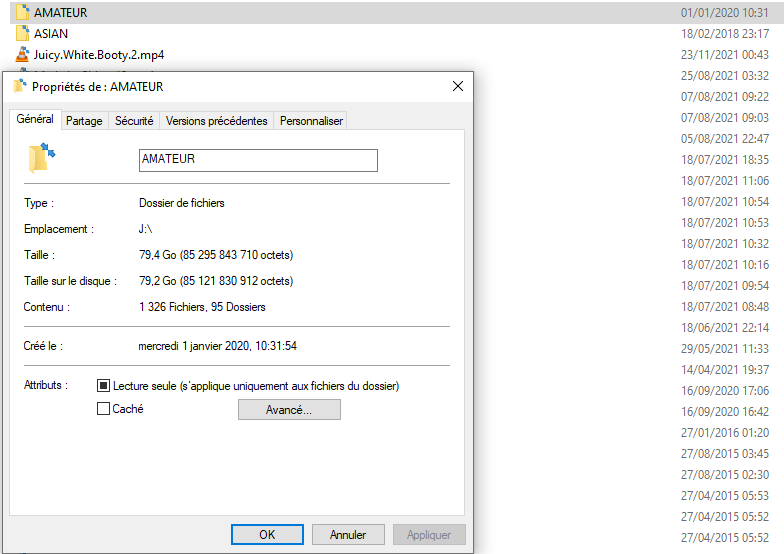Click the VLC cone icon of the mp4 file
The width and height of the screenshot is (784, 554).
(22, 55)
